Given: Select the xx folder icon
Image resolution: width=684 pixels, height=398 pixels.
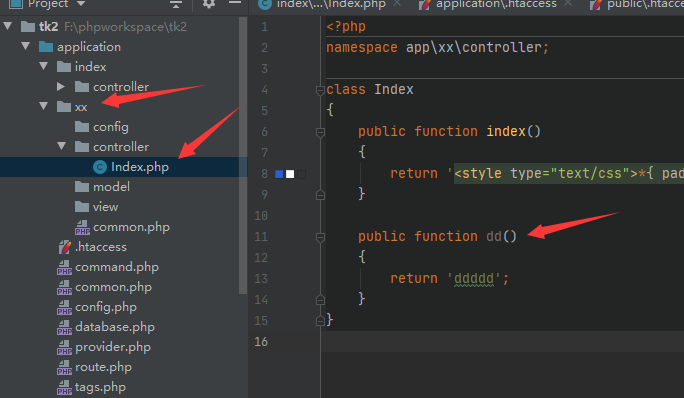Looking at the screenshot, I should click(64, 106).
